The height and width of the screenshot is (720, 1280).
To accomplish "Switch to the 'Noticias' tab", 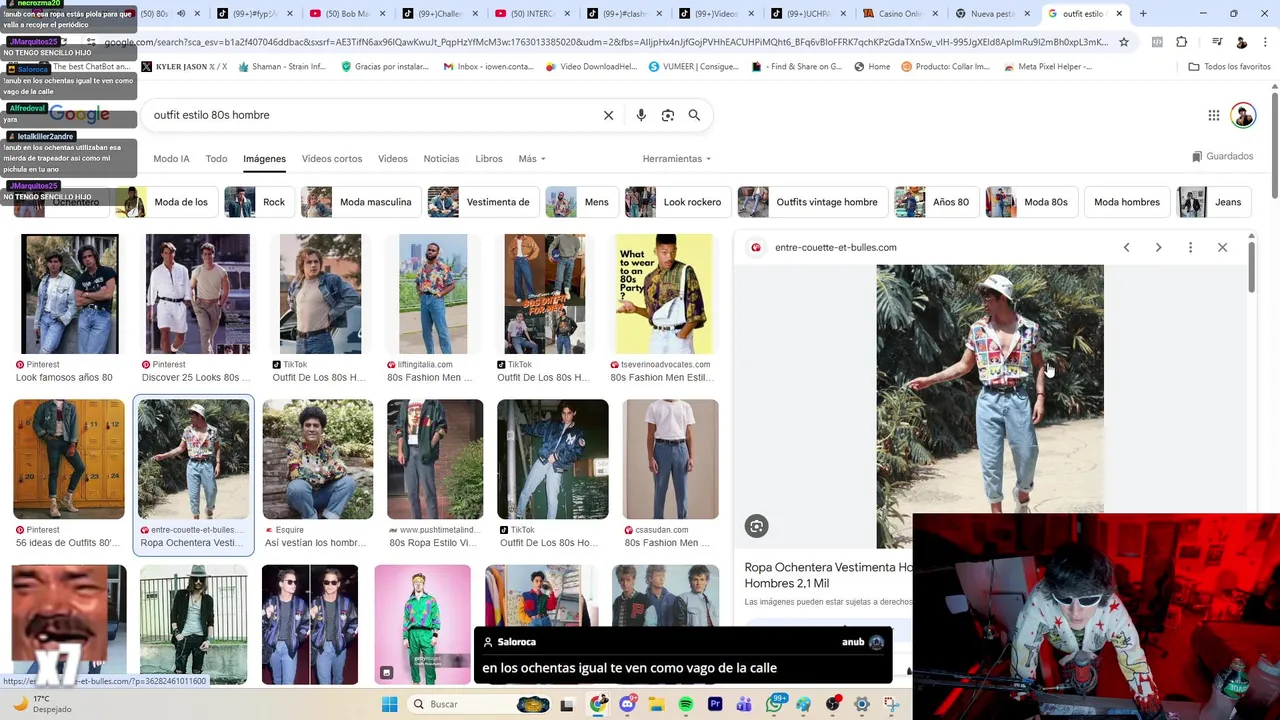I will 441,159.
